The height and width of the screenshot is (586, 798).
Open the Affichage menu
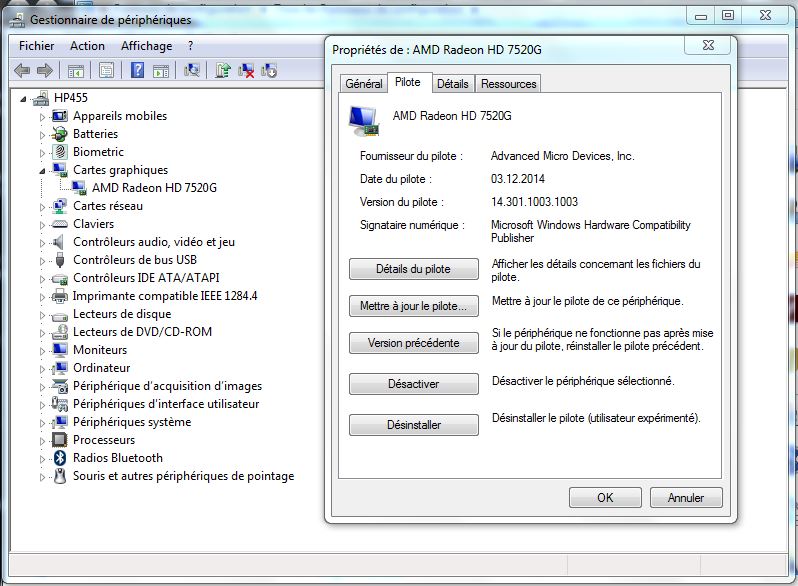point(147,46)
